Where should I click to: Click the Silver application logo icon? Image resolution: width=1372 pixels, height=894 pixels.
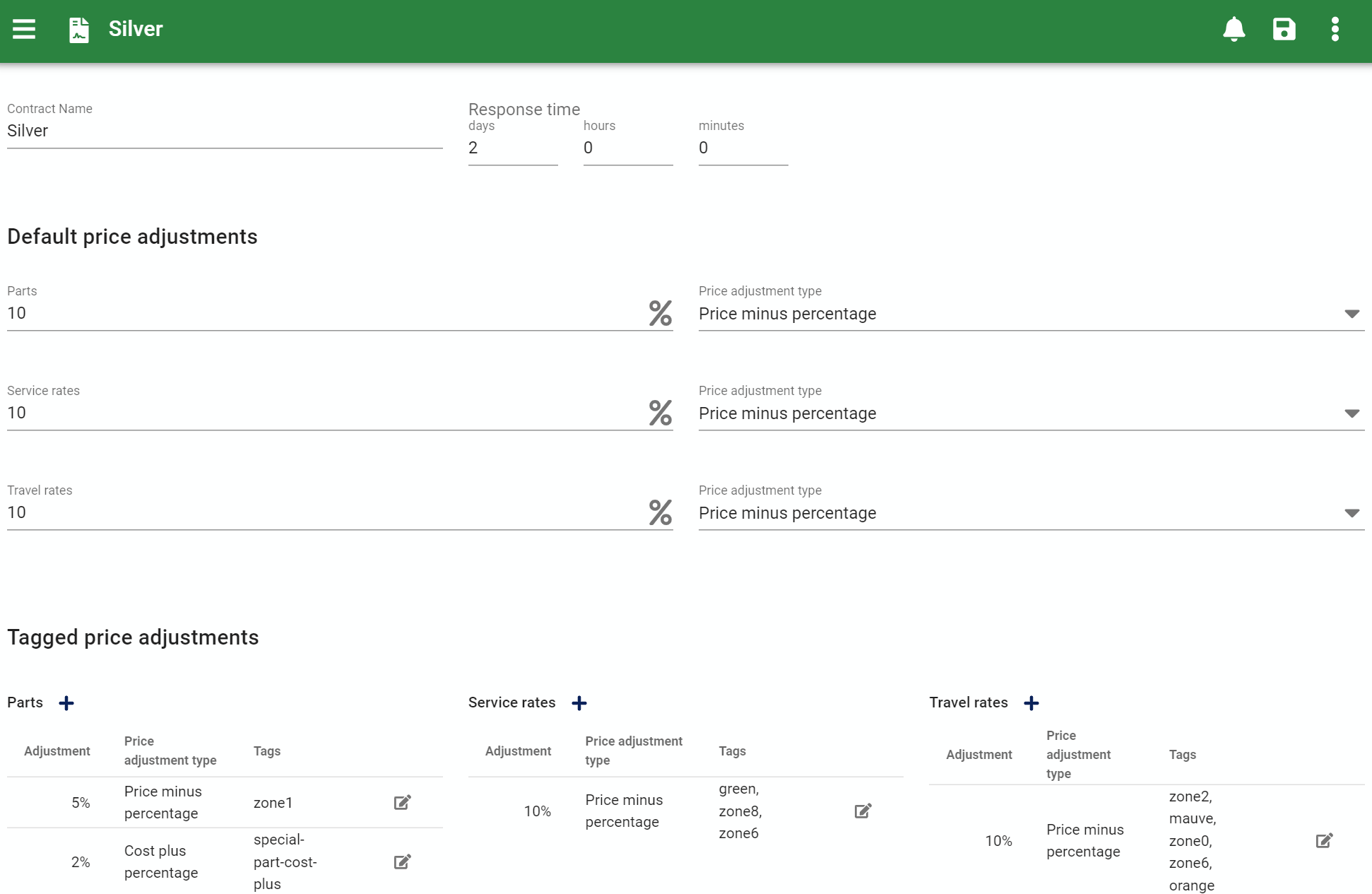pos(80,29)
